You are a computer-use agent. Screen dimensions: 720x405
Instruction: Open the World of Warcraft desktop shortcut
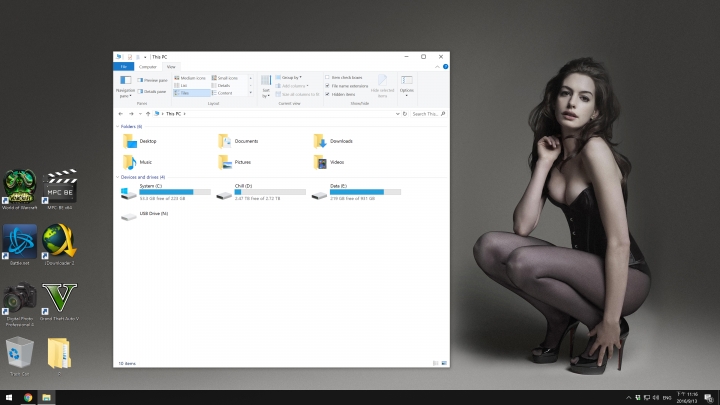click(x=20, y=184)
